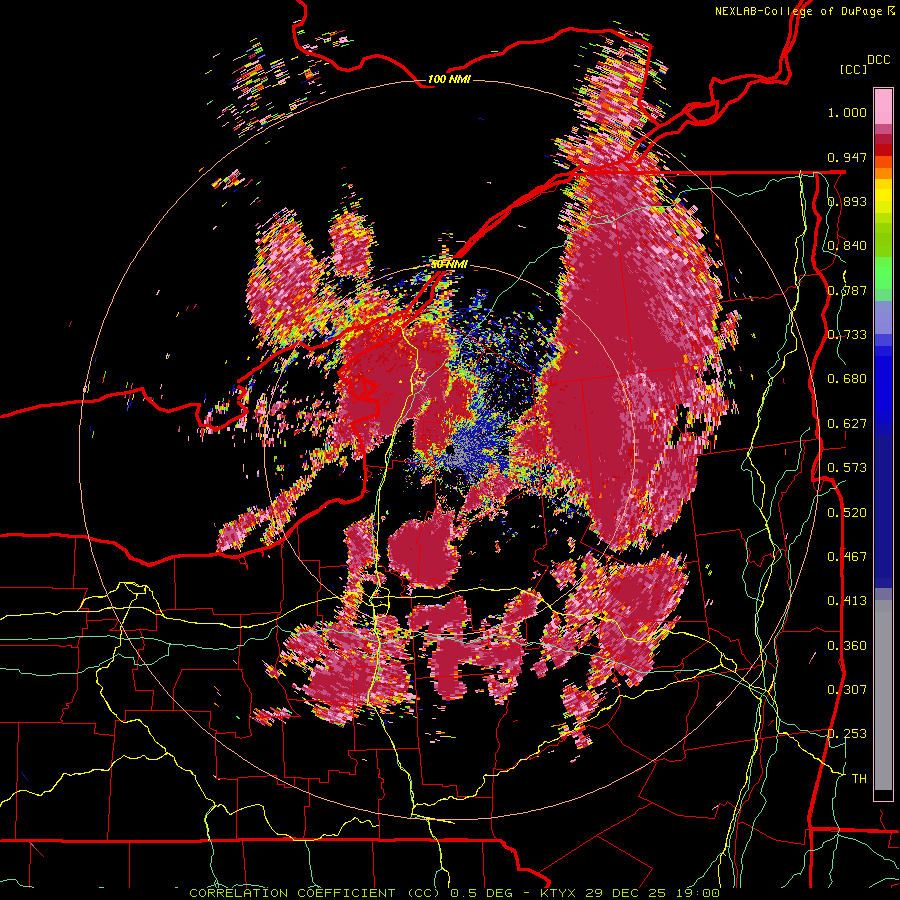Click the DCC label above the legend
The image size is (900, 900).
pyautogui.click(x=878, y=60)
